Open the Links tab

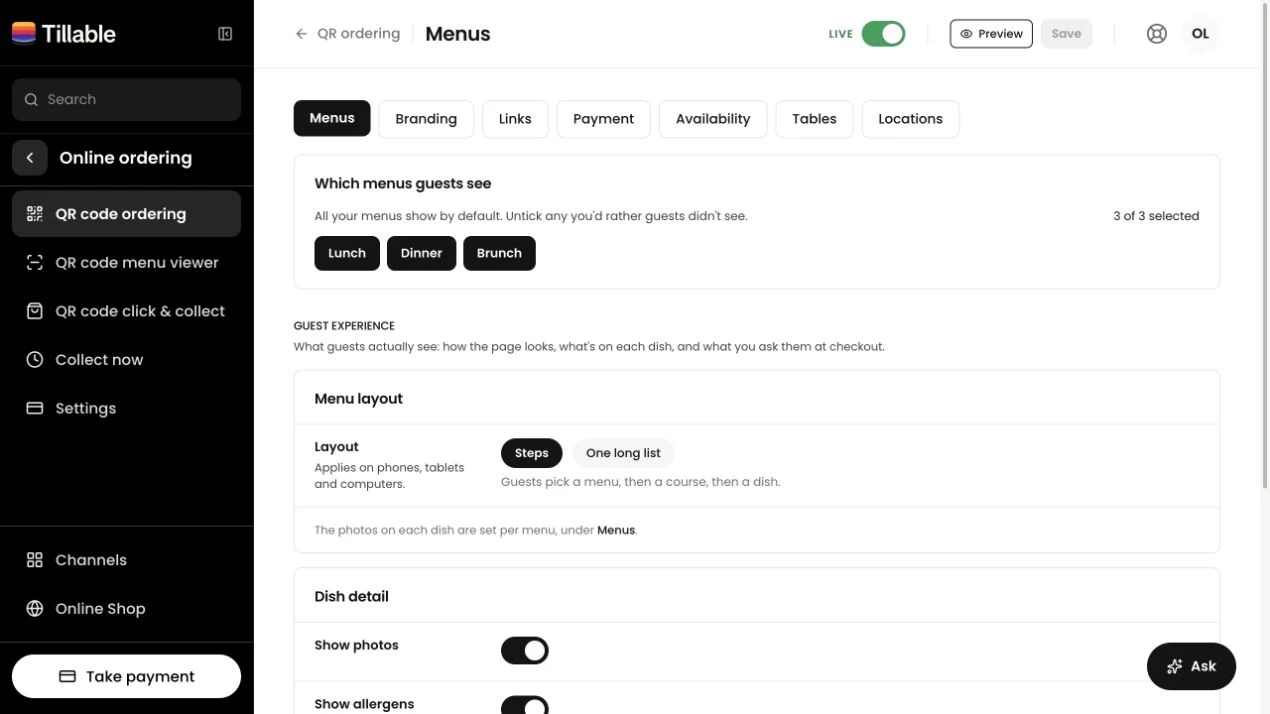pos(515,119)
